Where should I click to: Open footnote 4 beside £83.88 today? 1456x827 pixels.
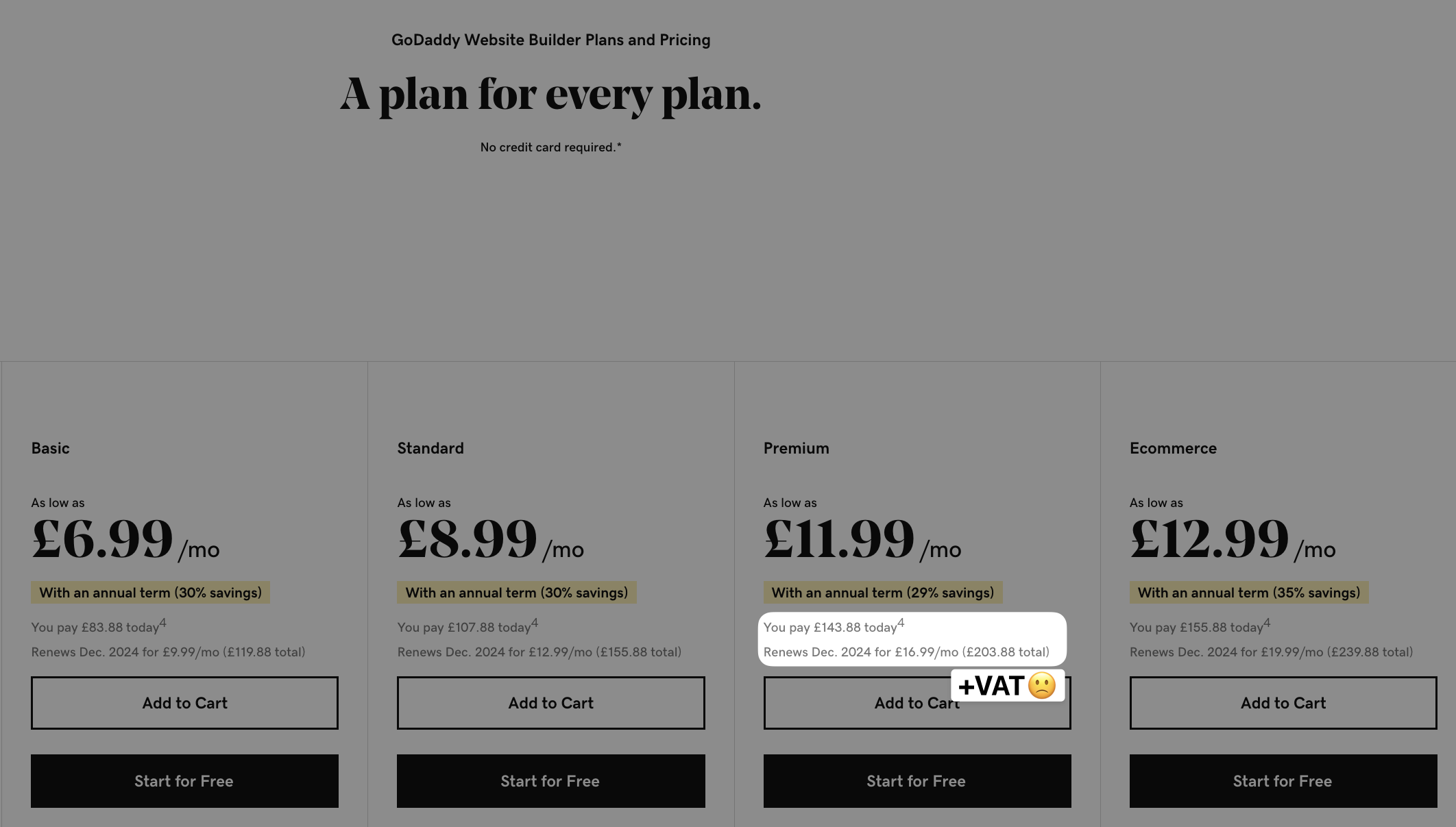click(163, 623)
